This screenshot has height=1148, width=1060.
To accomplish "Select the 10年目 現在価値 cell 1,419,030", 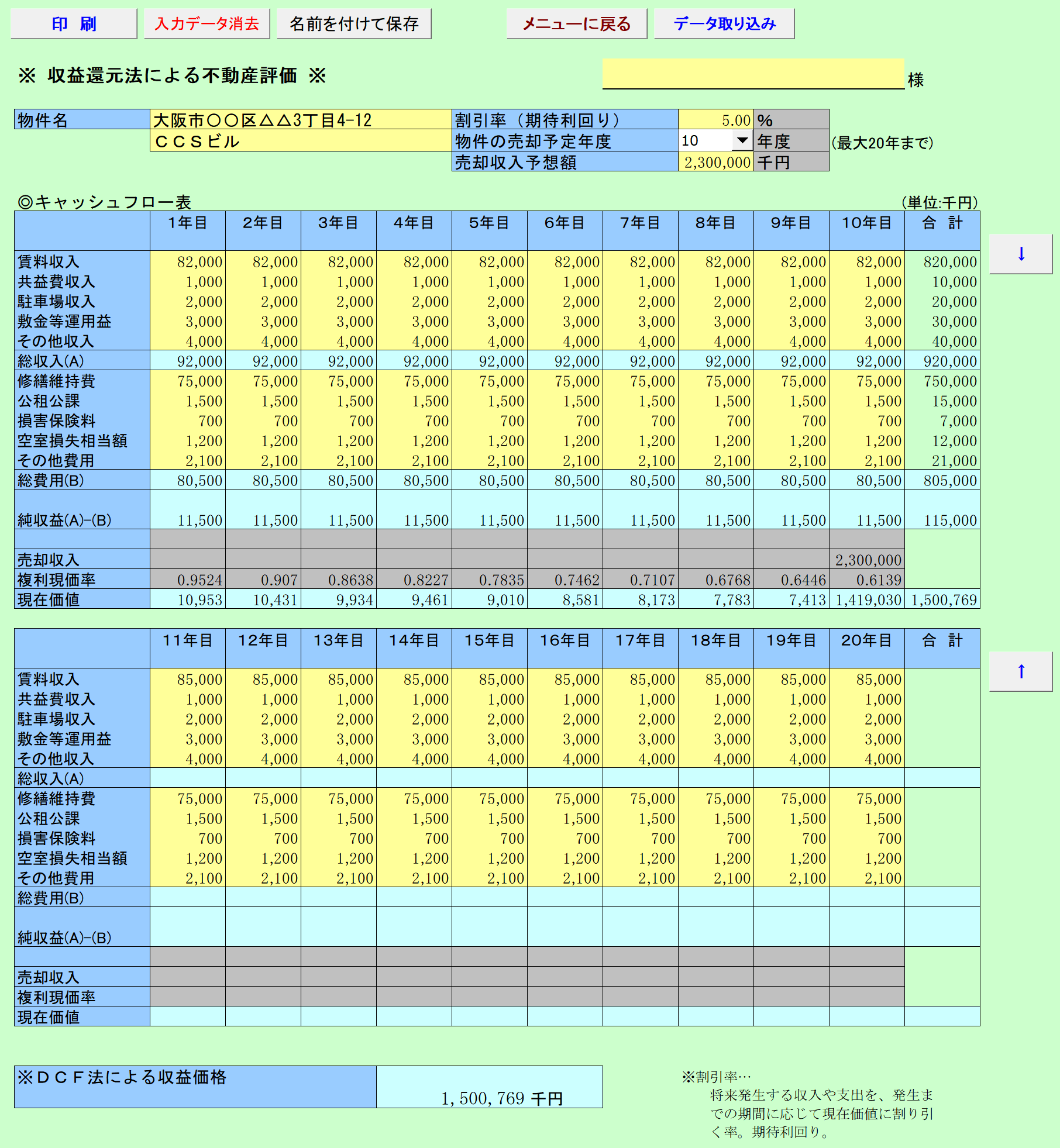I will coord(867,599).
